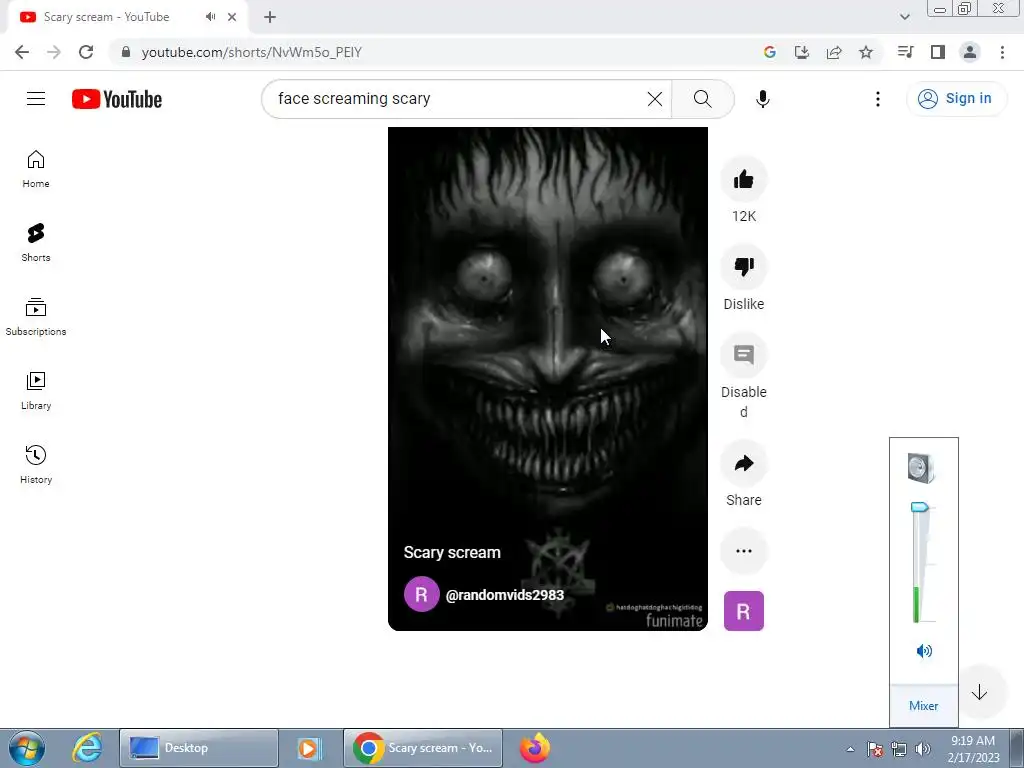Image resolution: width=1024 pixels, height=768 pixels.
Task: Open Shorts in the sidebar
Action: pyautogui.click(x=36, y=243)
